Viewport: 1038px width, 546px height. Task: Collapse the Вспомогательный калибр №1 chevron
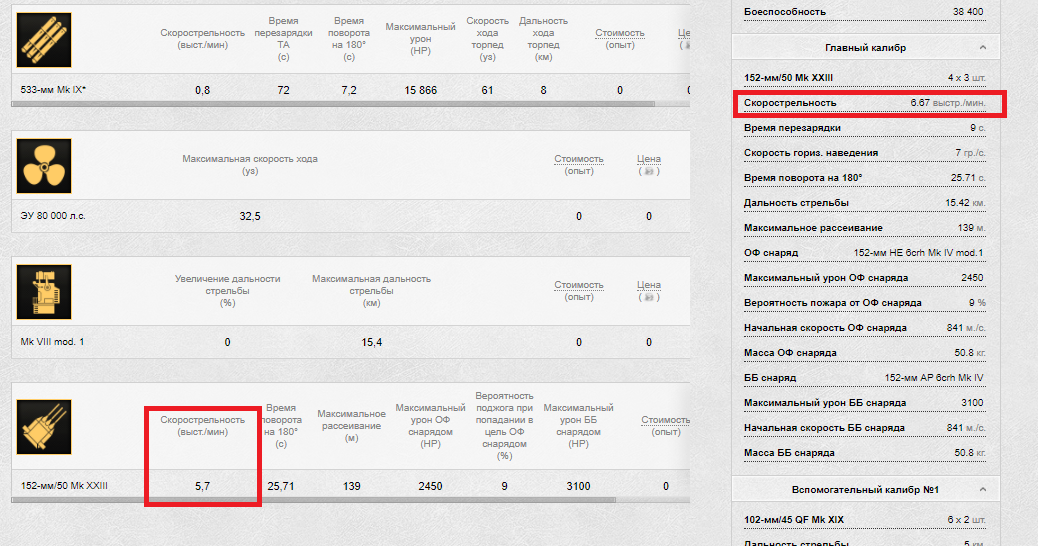[x=982, y=489]
